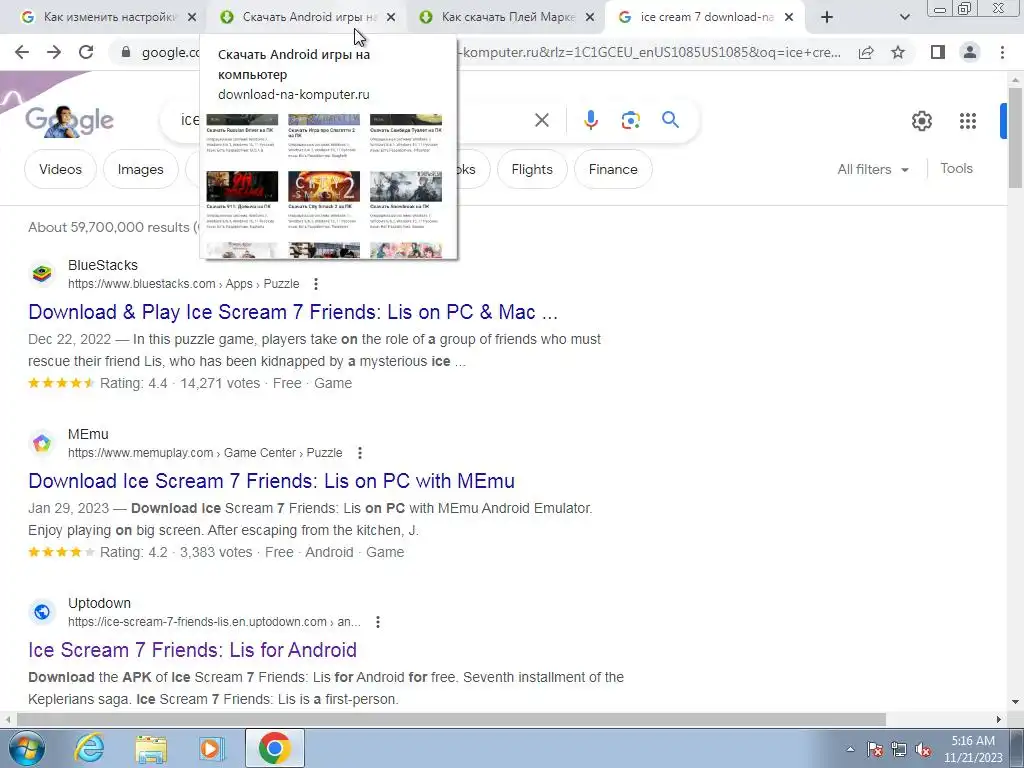Open the Chrome profile avatar menu
Screen dimensions: 1024x768
(x=970, y=52)
